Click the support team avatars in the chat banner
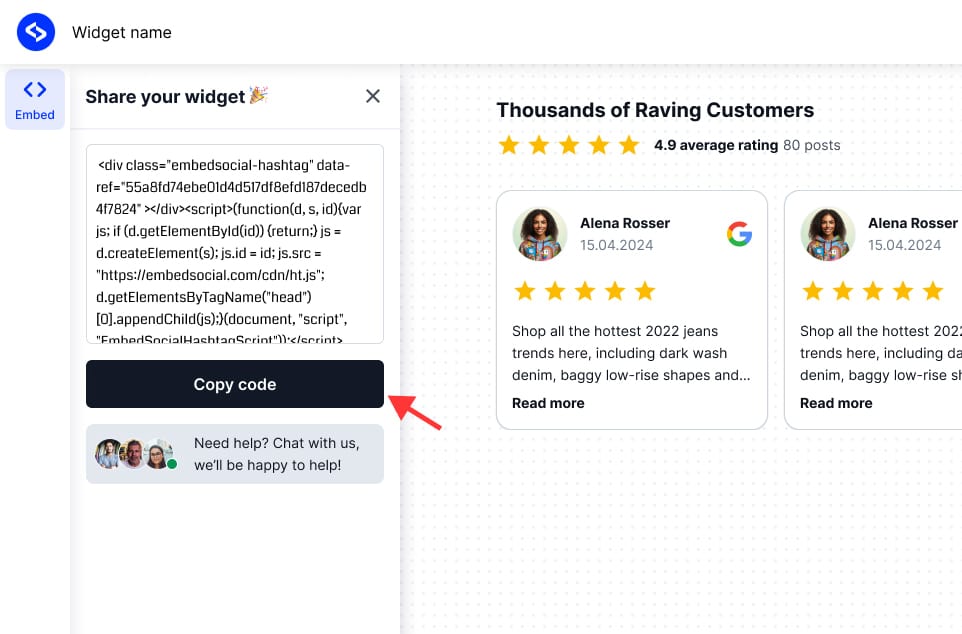The width and height of the screenshot is (962, 634). [x=136, y=454]
